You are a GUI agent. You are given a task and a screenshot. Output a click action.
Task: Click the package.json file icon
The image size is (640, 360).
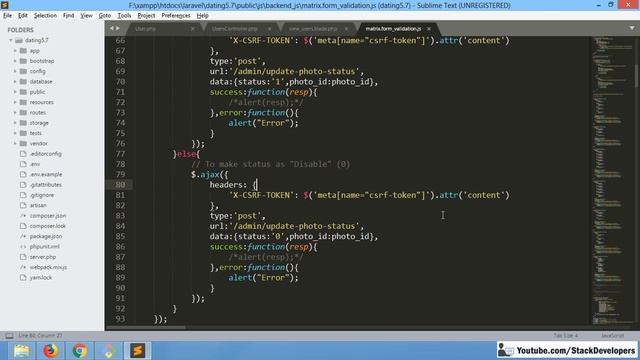[23, 236]
